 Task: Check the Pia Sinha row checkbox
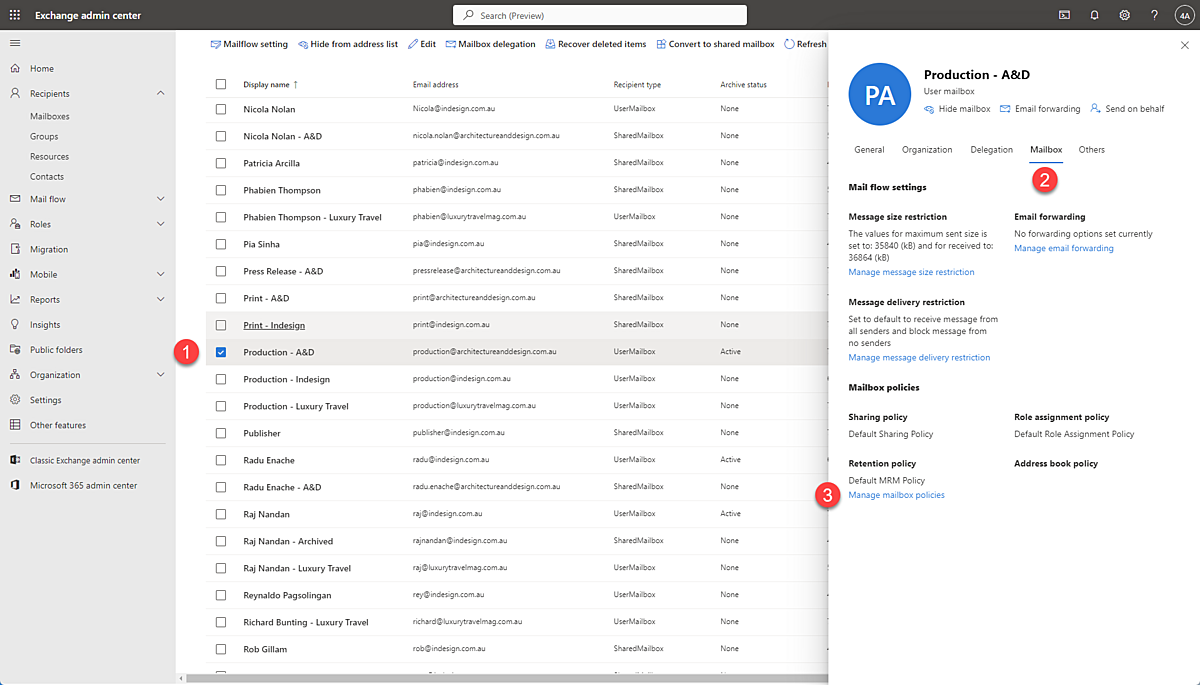221,244
